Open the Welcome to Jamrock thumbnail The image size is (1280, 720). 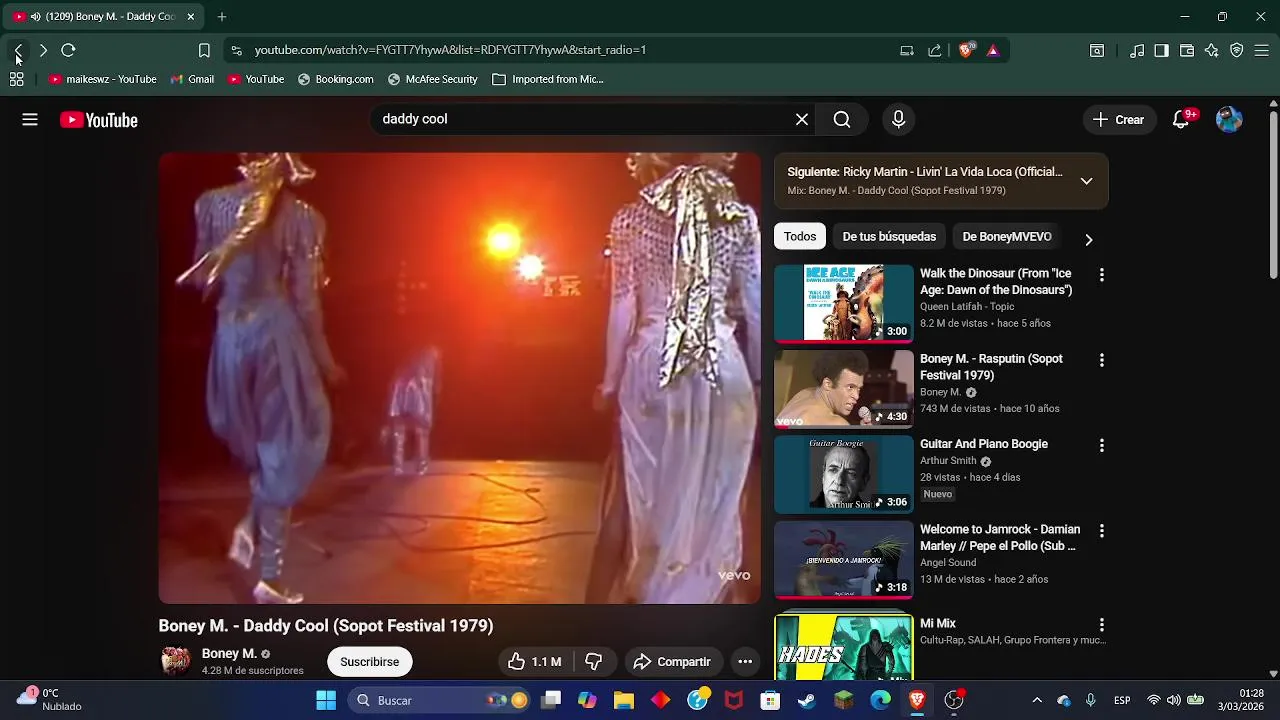click(844, 559)
